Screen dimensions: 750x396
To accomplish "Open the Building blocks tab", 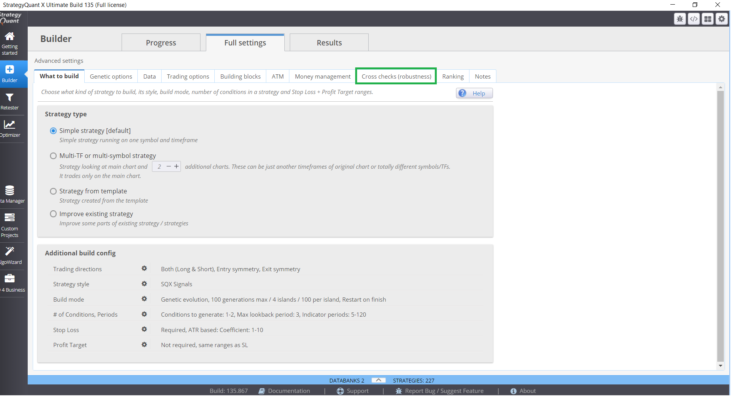I will [x=240, y=77].
